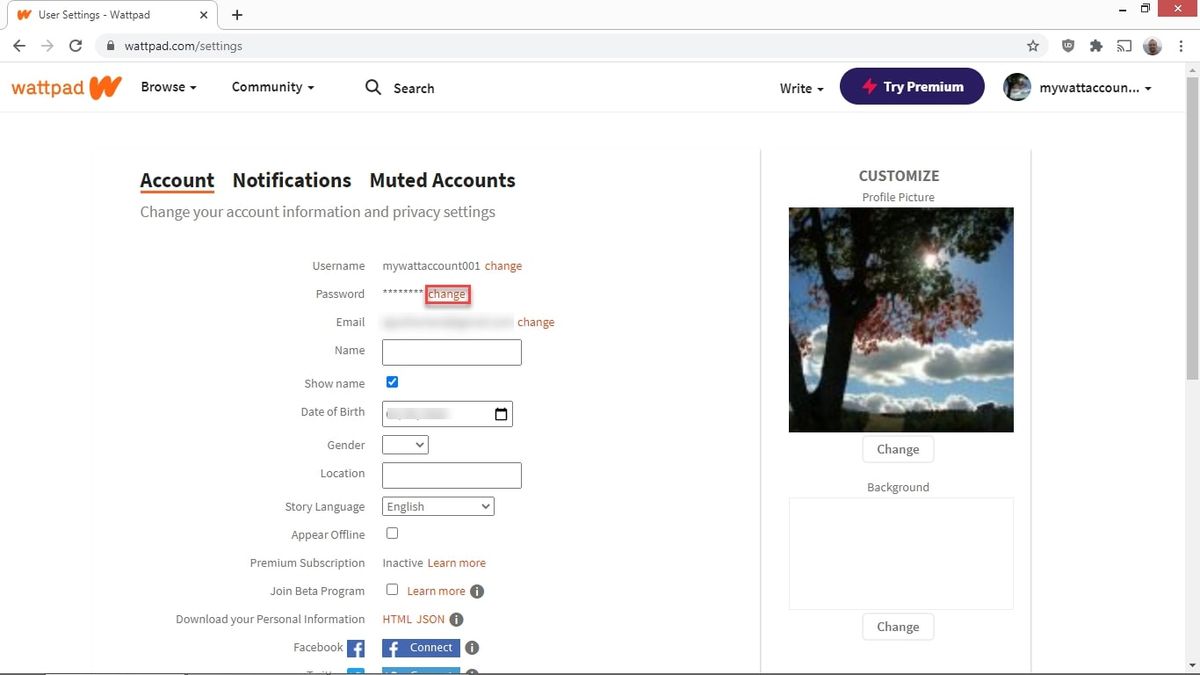Click the browser cast icon

coord(1124,45)
